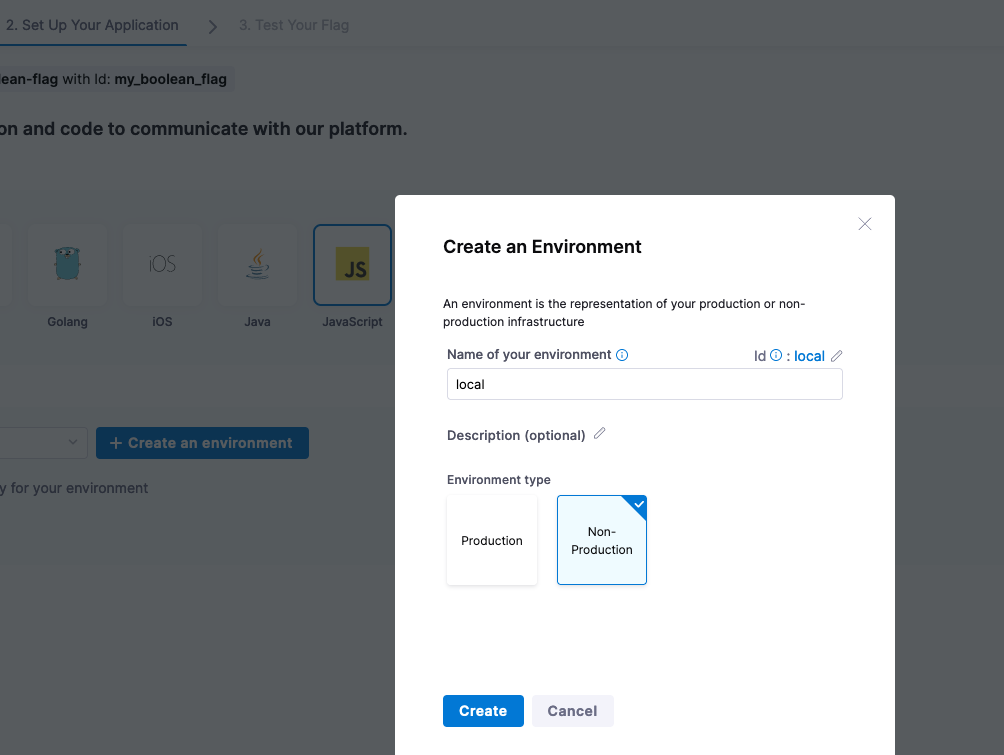Pick the JavaScript SDK tile
The height and width of the screenshot is (755, 1004).
pyautogui.click(x=352, y=265)
